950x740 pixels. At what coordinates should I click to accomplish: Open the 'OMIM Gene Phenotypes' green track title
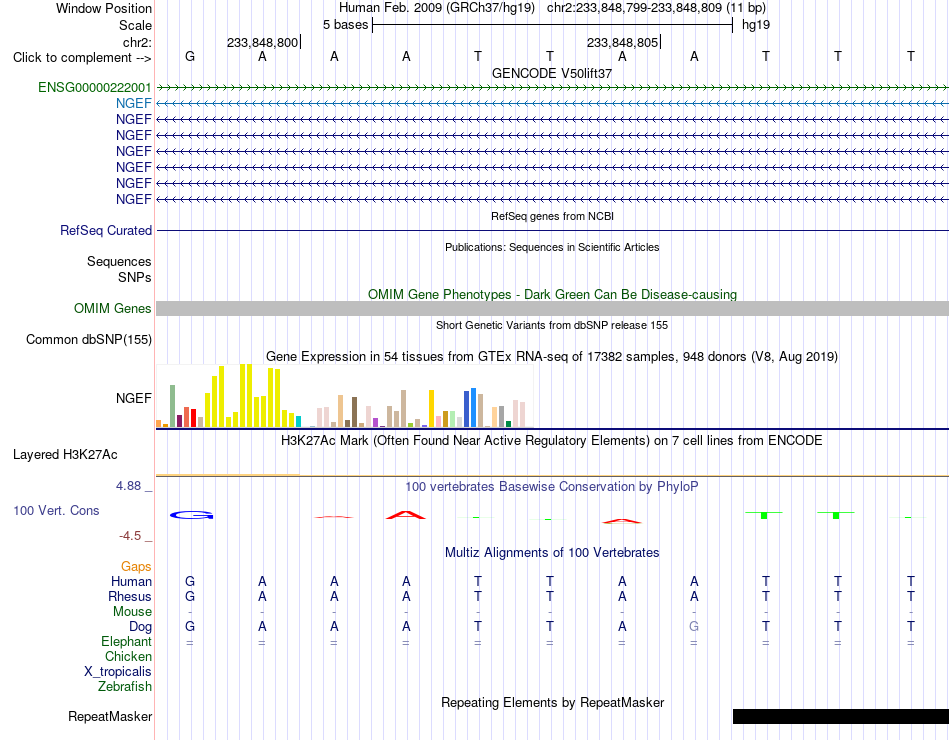coord(552,295)
